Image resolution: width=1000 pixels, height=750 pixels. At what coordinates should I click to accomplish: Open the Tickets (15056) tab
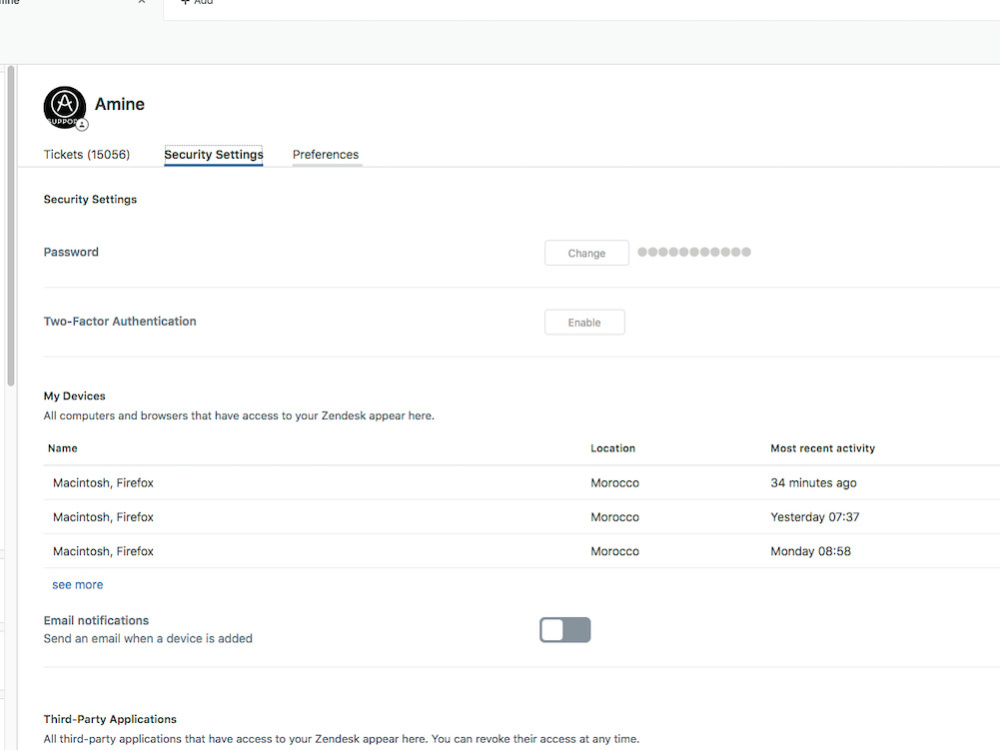tap(87, 154)
